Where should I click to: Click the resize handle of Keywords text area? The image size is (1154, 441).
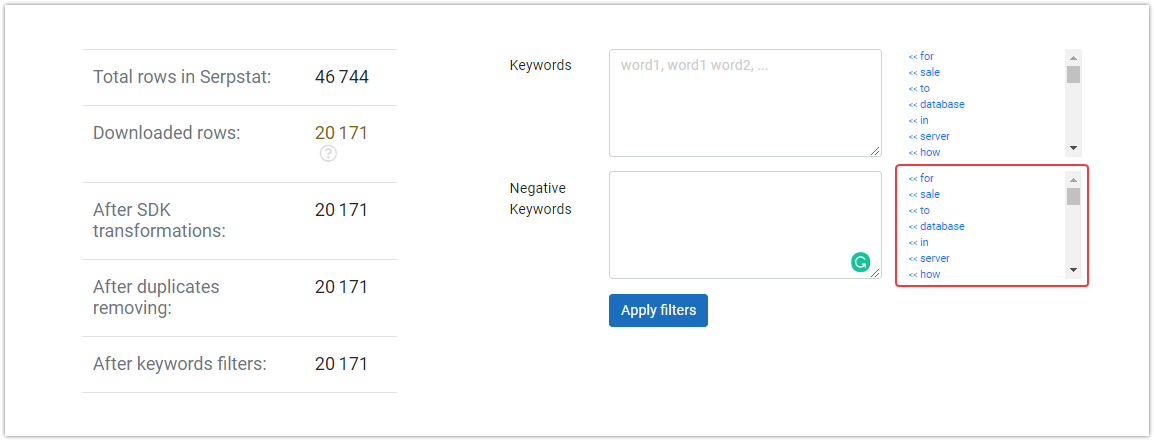point(875,150)
